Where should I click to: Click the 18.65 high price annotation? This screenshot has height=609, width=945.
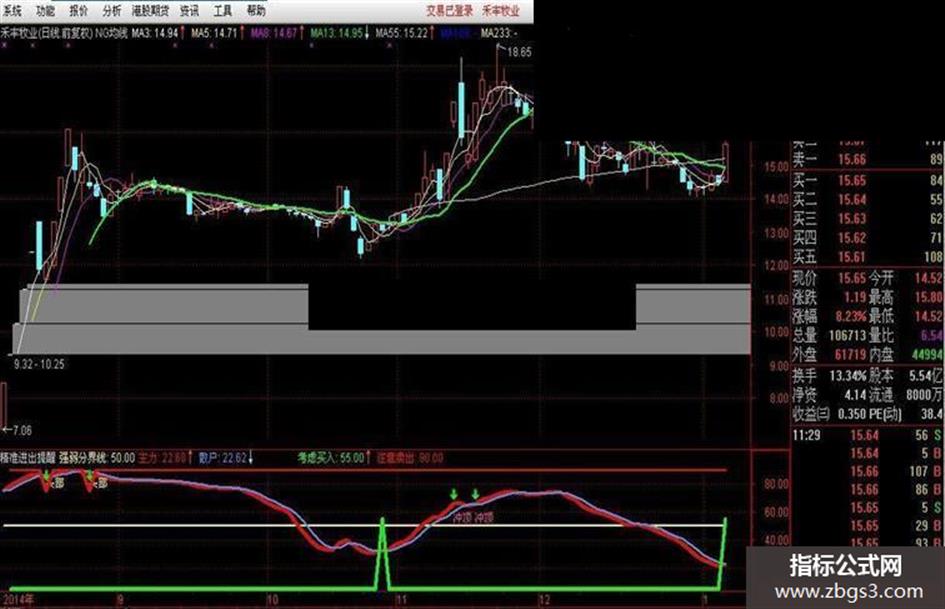(520, 52)
